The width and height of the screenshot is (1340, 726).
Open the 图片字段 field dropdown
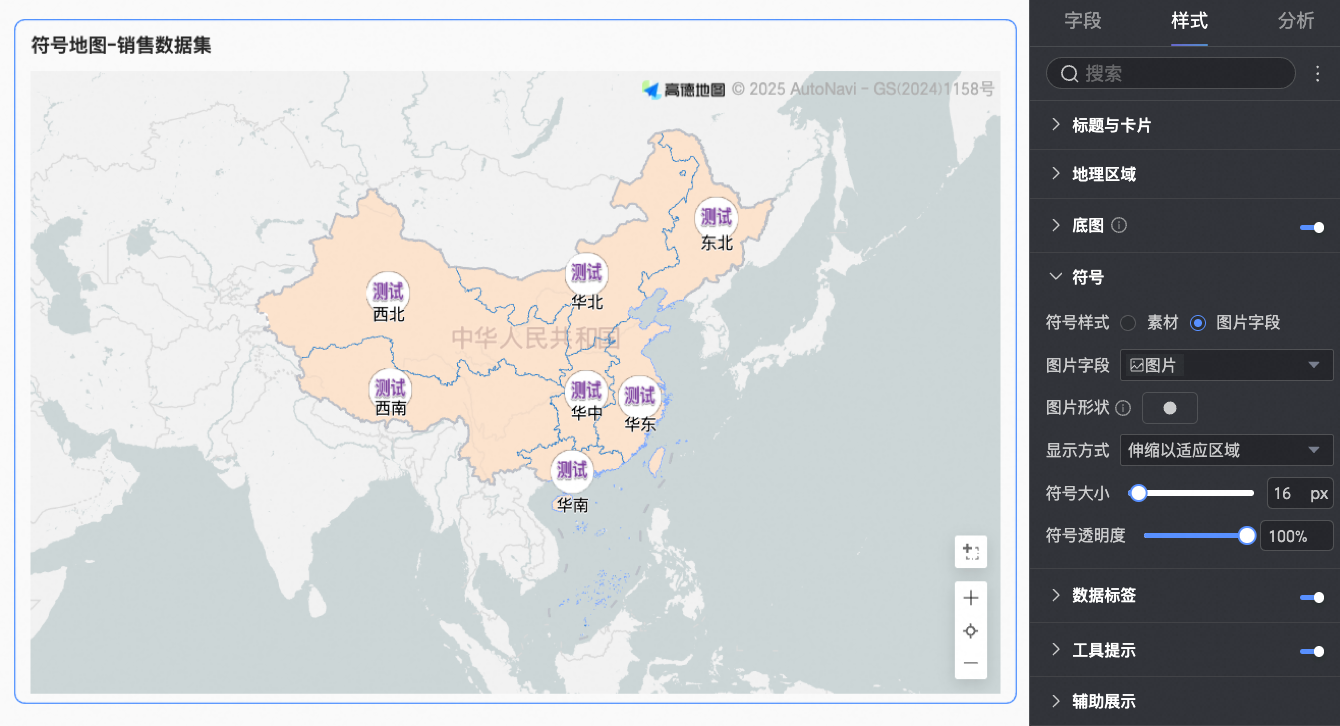pos(1227,365)
